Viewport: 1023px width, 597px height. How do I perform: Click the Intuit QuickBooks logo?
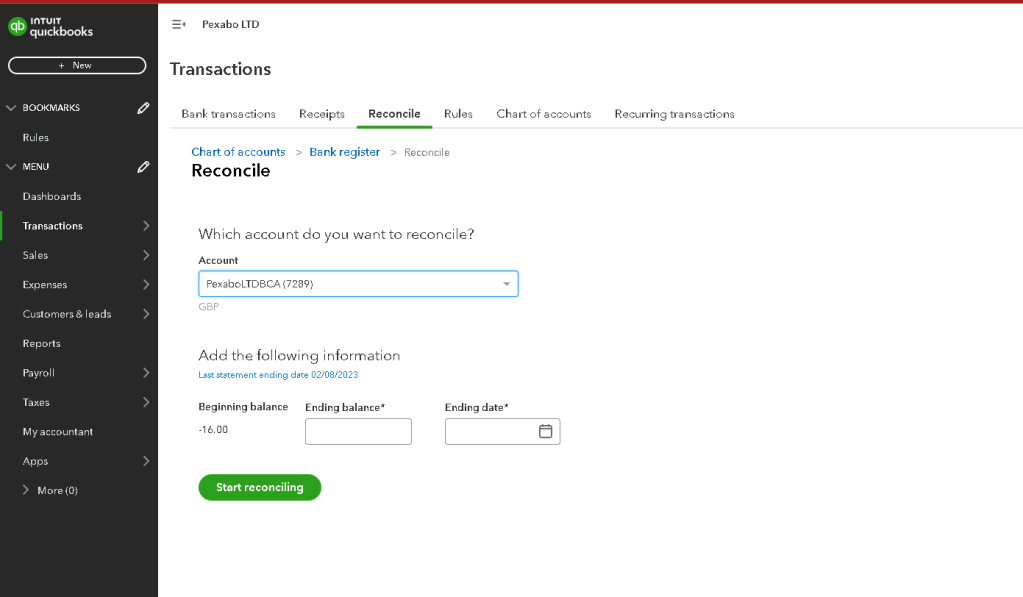pyautogui.click(x=50, y=27)
